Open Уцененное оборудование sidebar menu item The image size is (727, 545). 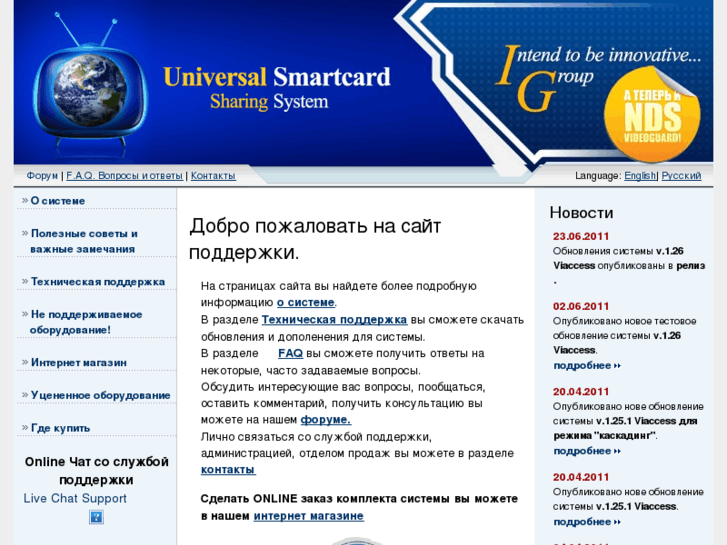[x=101, y=395]
